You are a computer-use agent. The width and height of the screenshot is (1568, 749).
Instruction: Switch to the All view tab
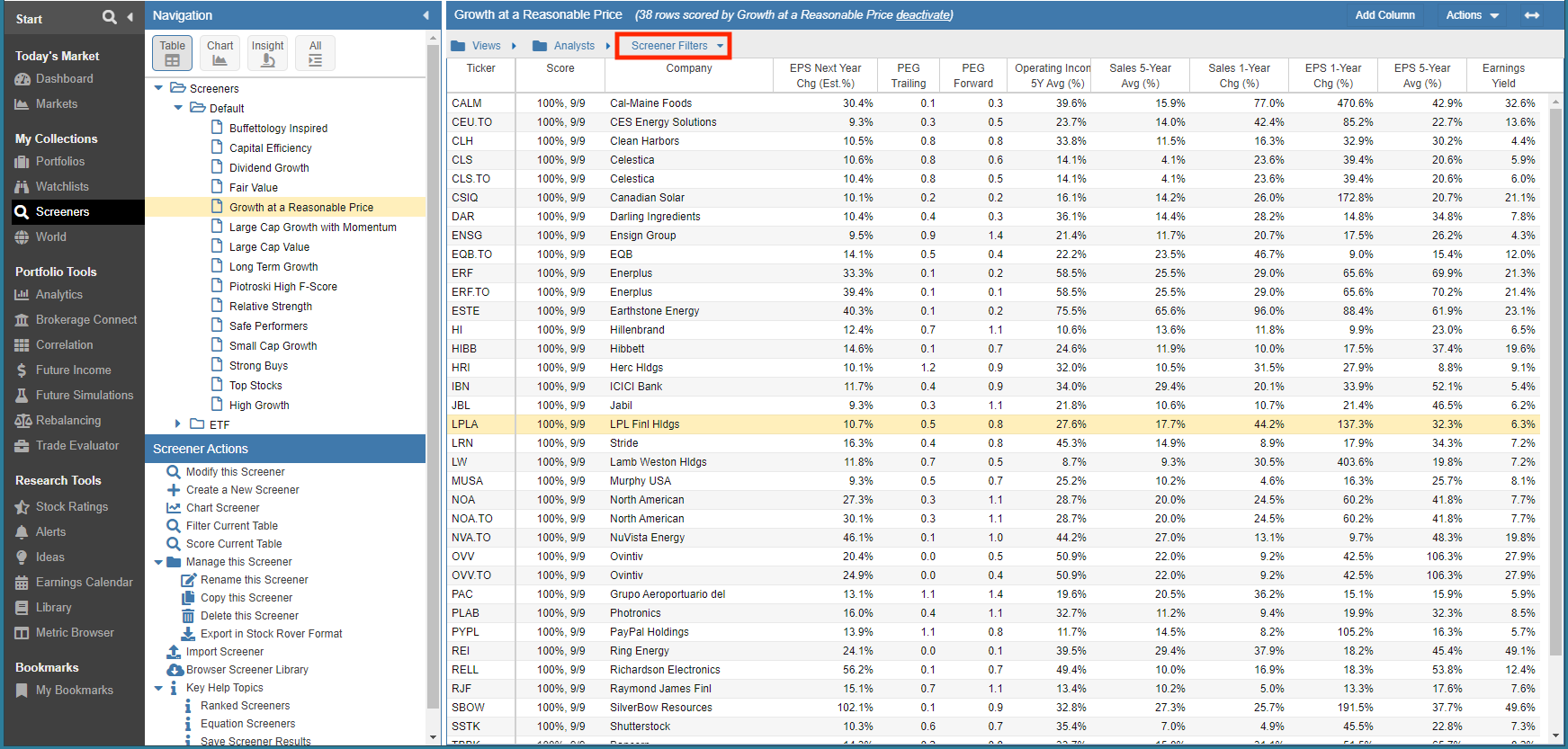pyautogui.click(x=315, y=53)
